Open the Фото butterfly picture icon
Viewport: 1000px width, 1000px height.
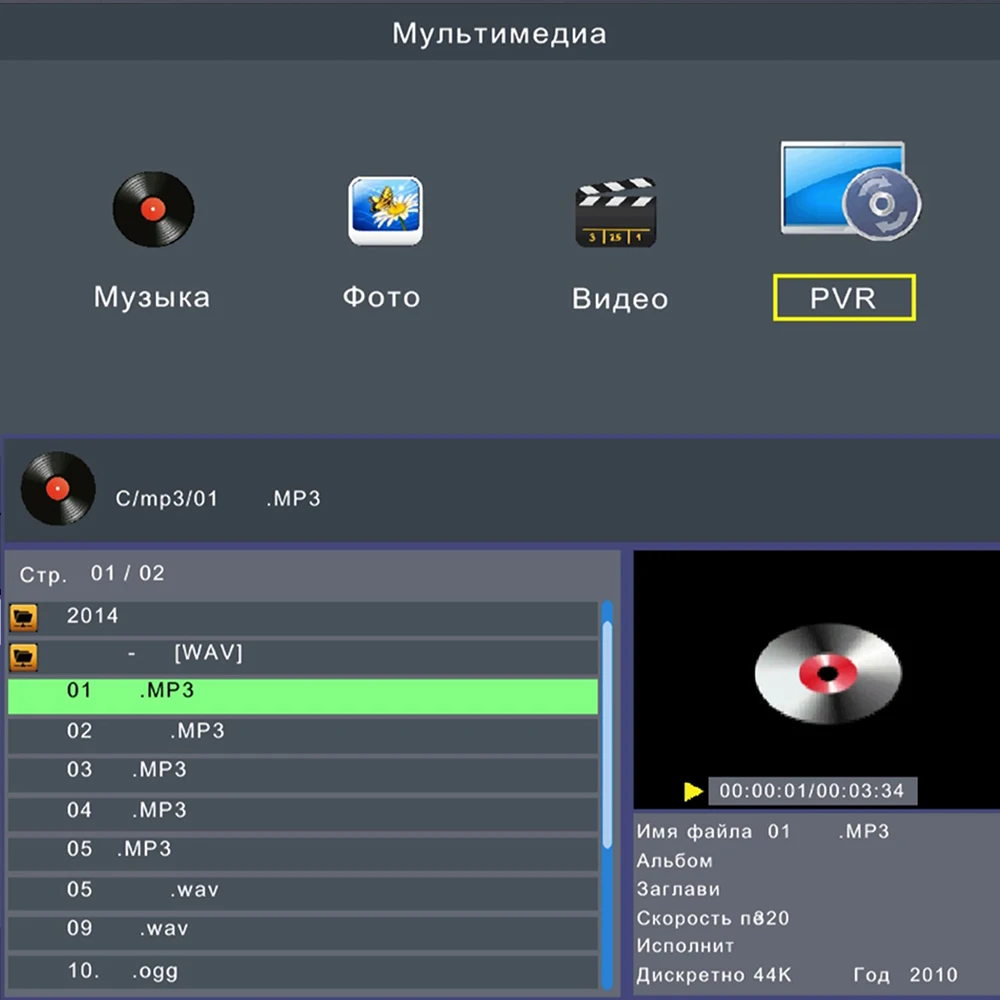click(x=385, y=211)
